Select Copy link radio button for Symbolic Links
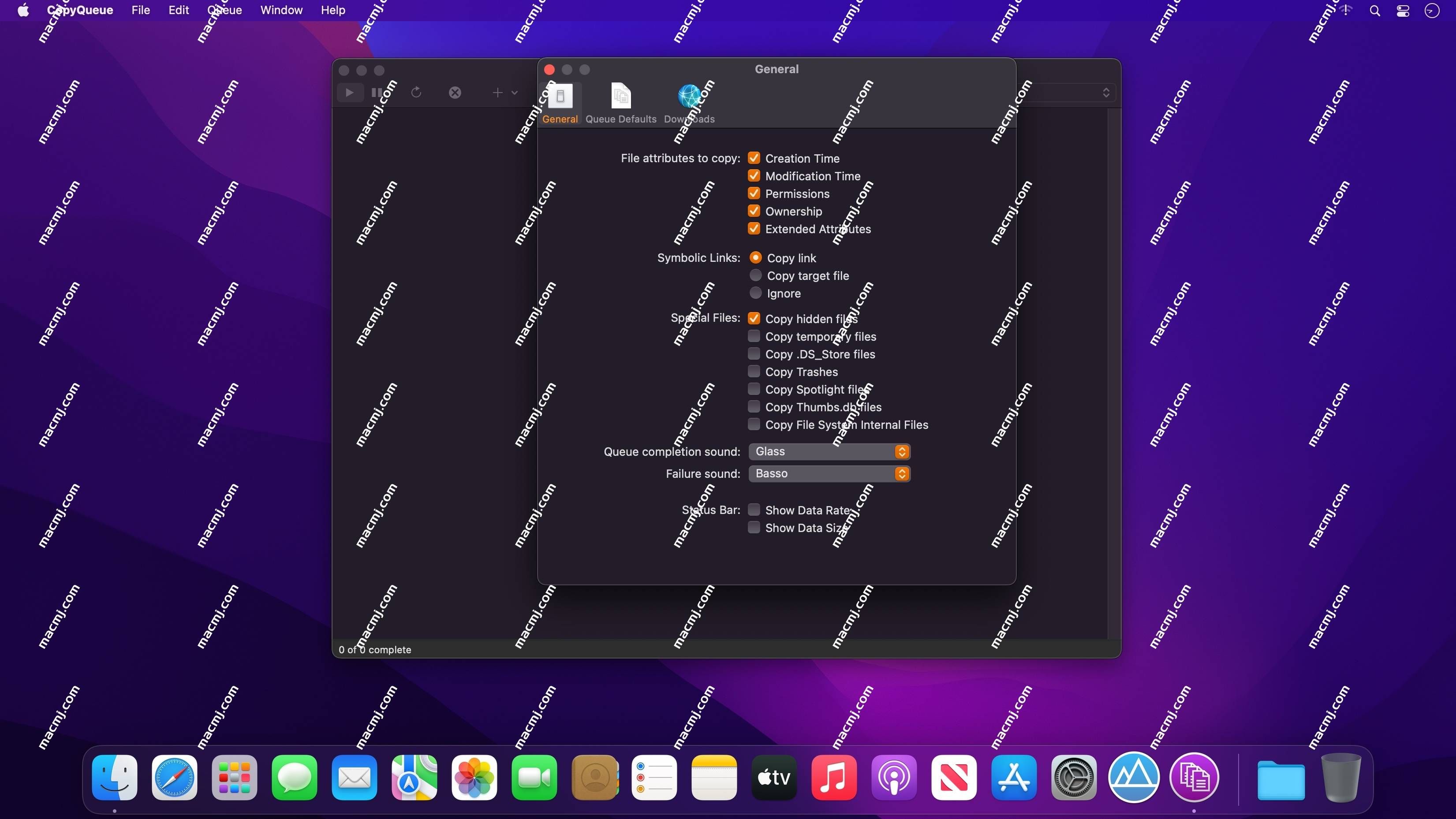 [x=755, y=258]
